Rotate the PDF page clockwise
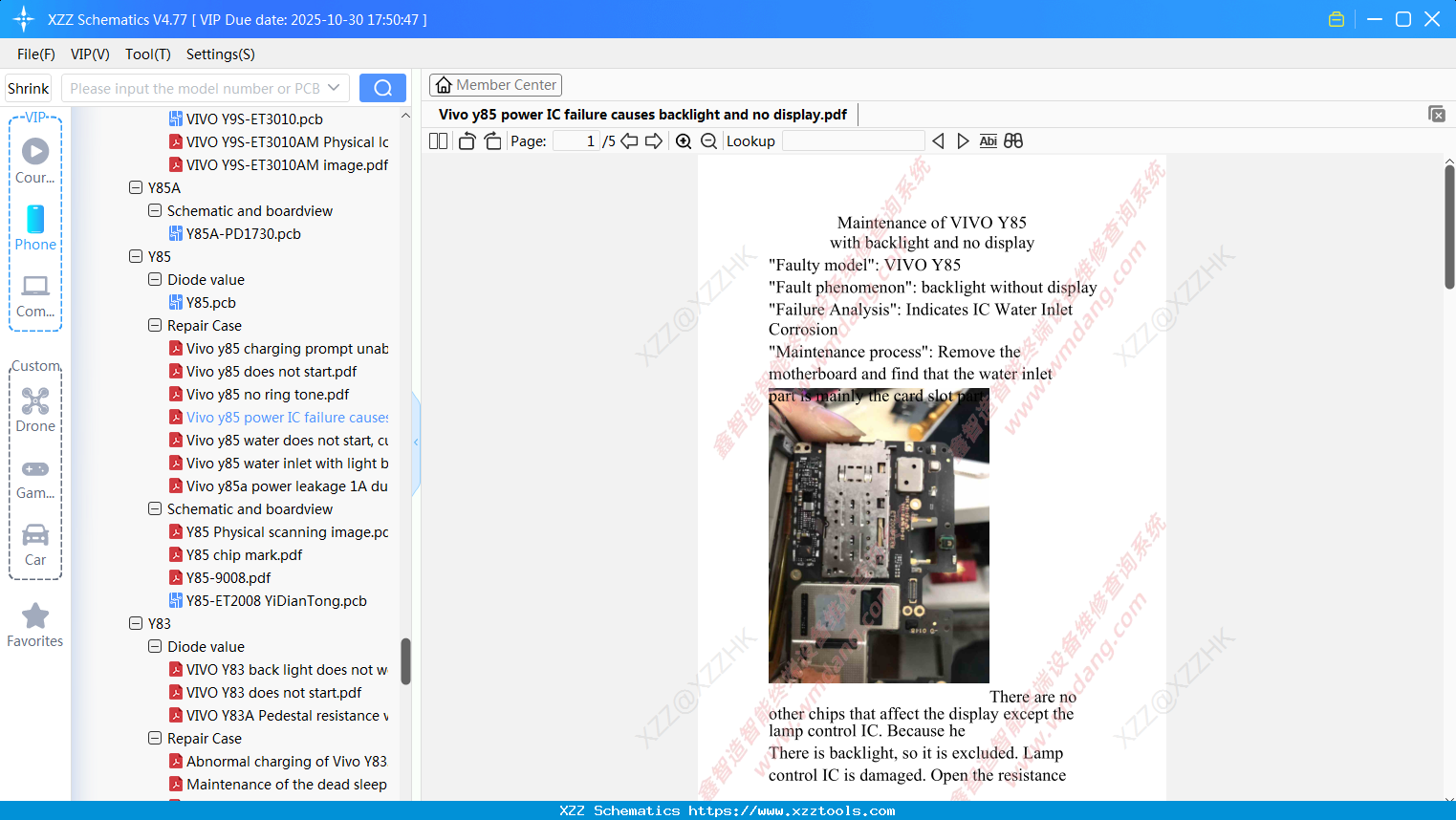Screen dimensions: 1456x820 coord(492,140)
